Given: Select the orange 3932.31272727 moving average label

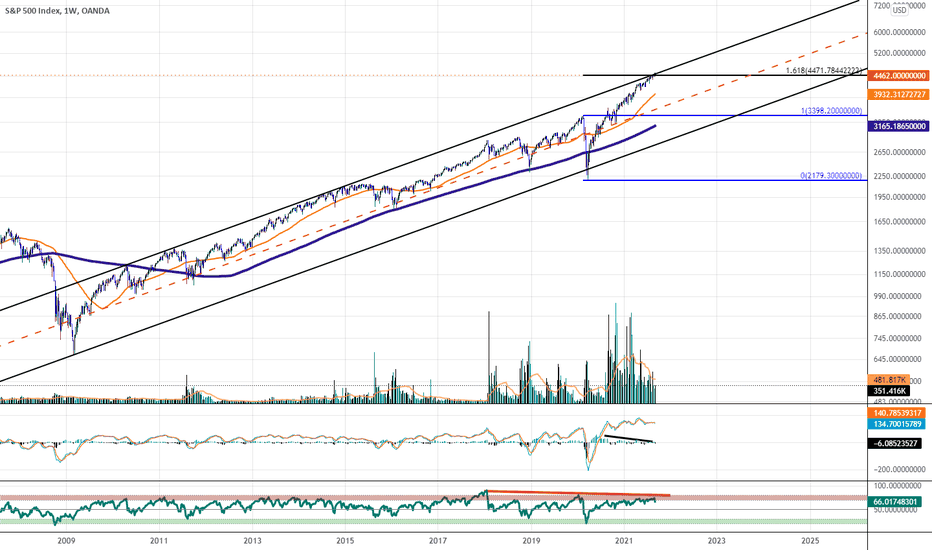Looking at the screenshot, I should click(898, 95).
